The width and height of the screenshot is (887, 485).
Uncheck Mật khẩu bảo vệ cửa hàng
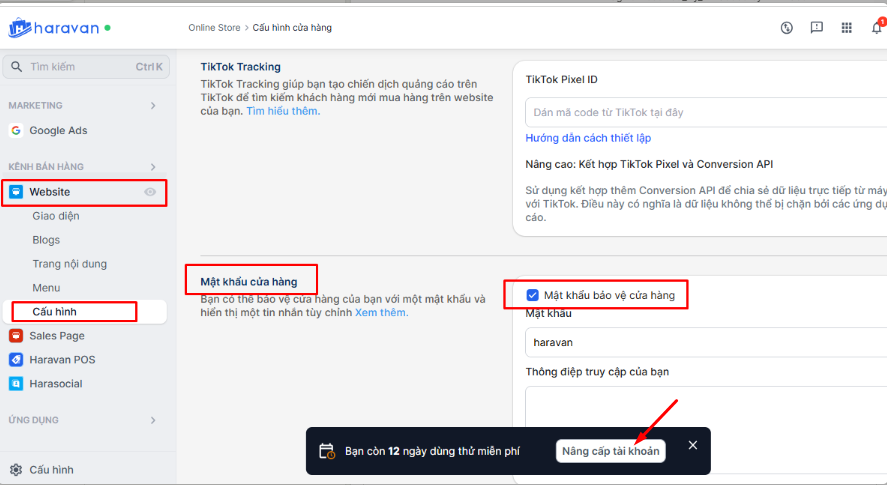(532, 295)
